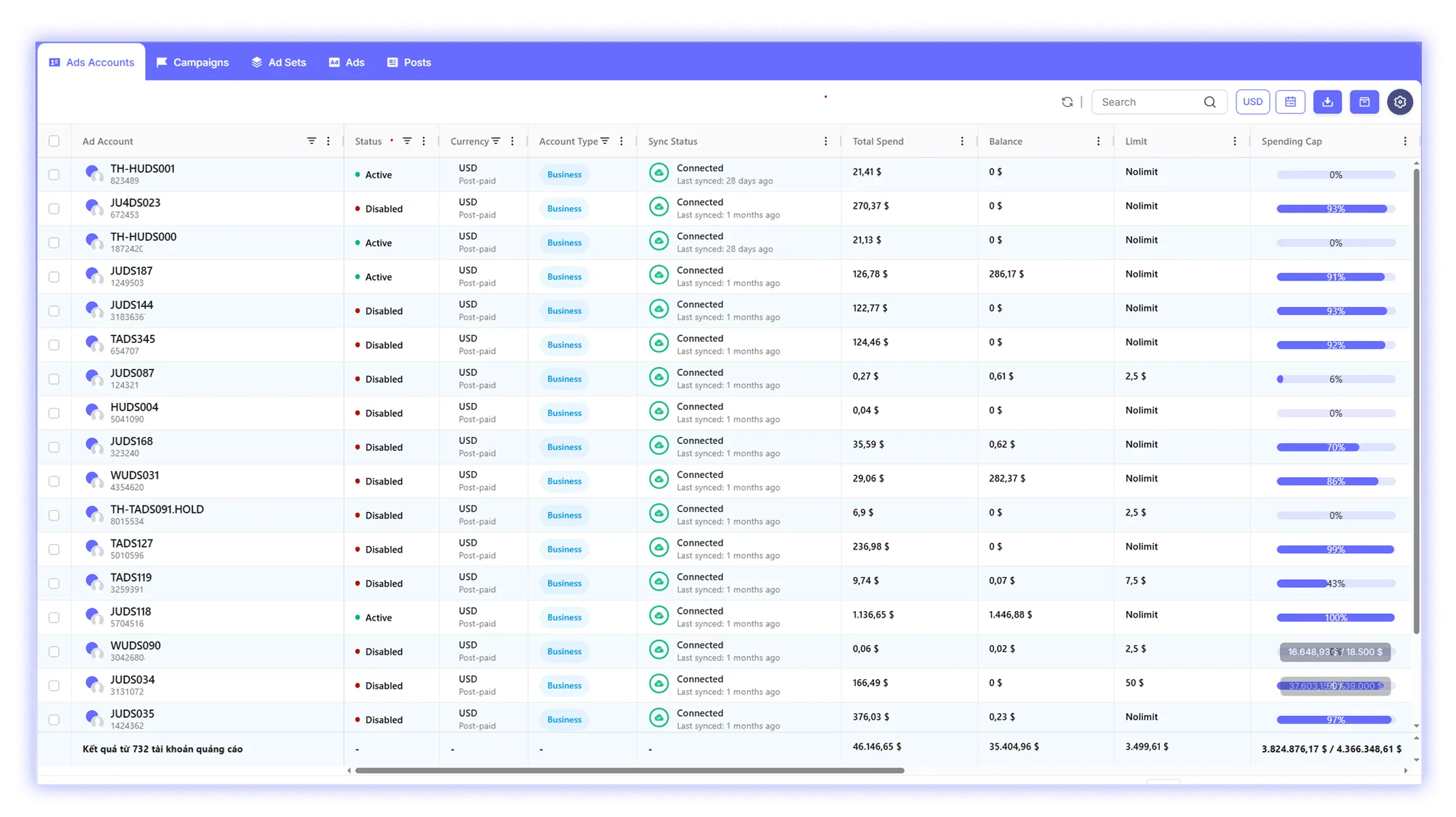Switch to the Campaigns tab
1456x817 pixels.
click(193, 62)
